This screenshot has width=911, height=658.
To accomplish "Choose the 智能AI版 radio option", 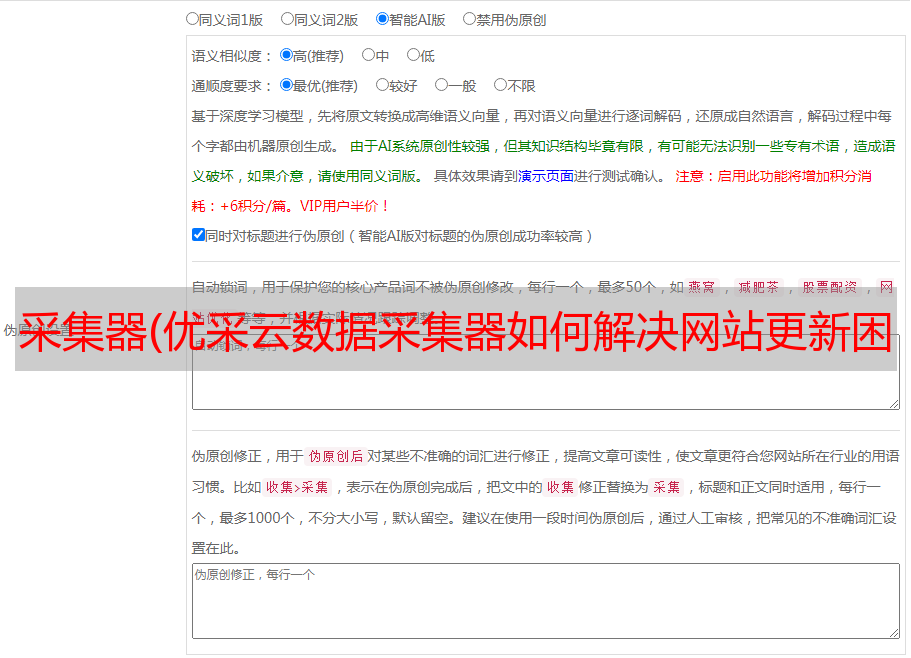I will 382,19.
